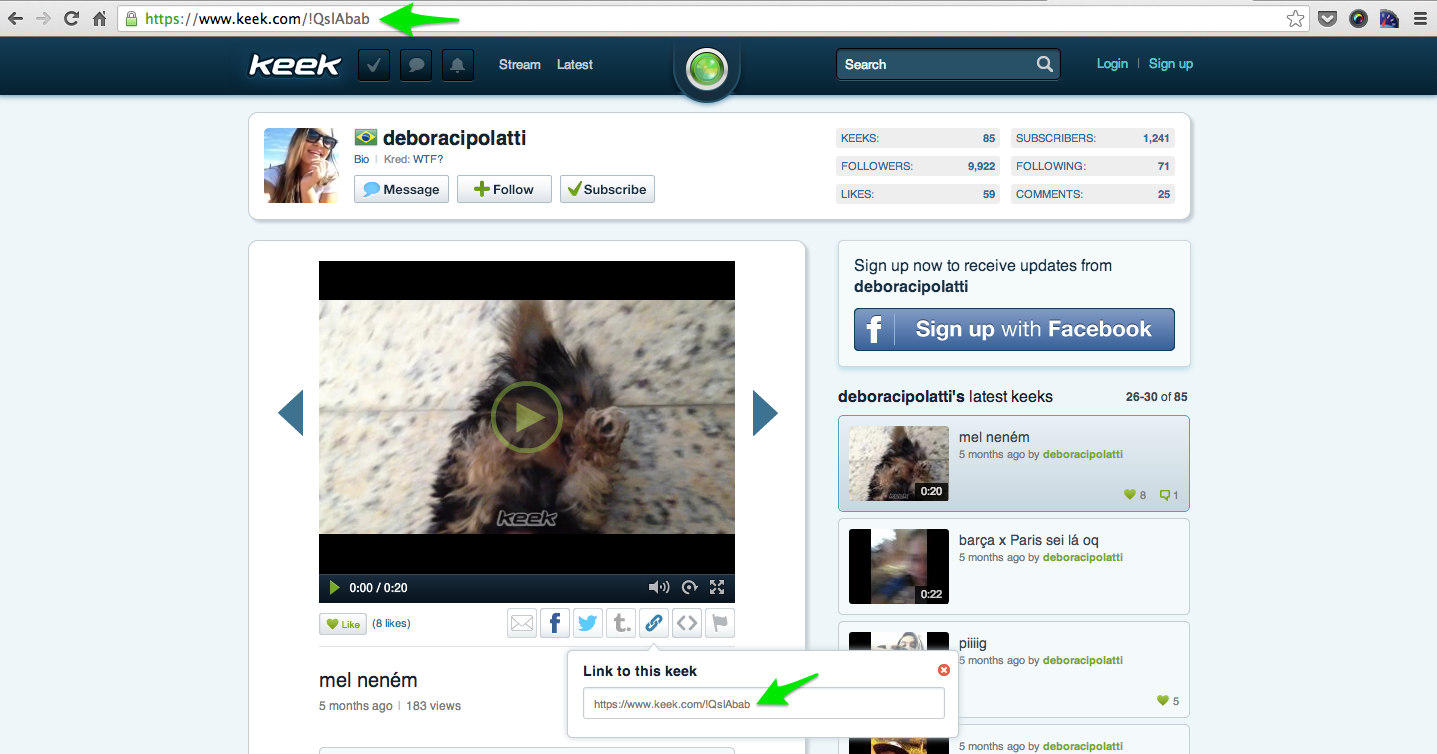The width and height of the screenshot is (1437, 754).
Task: Open the piiiig keek title
Action: 973,643
